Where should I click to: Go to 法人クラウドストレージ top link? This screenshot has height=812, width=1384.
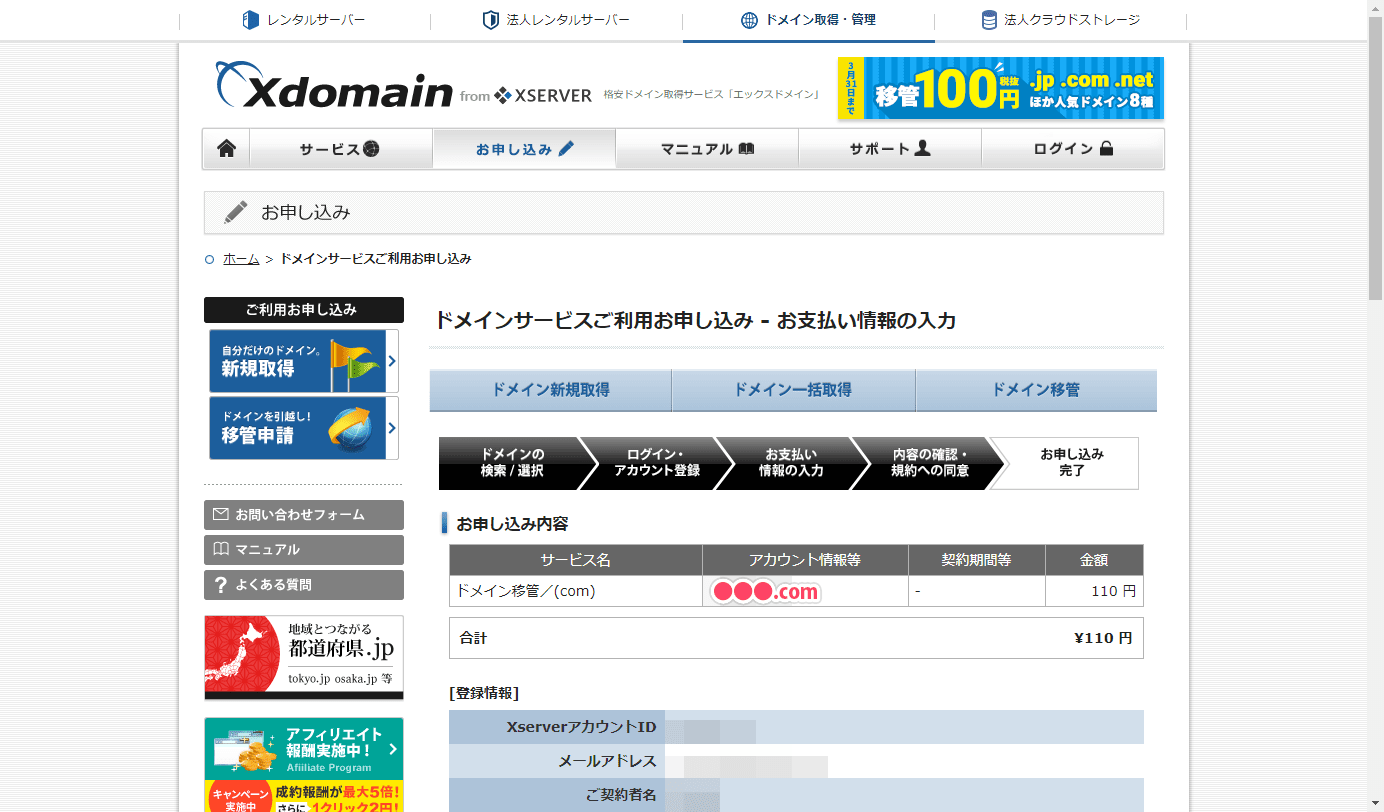click(1061, 20)
